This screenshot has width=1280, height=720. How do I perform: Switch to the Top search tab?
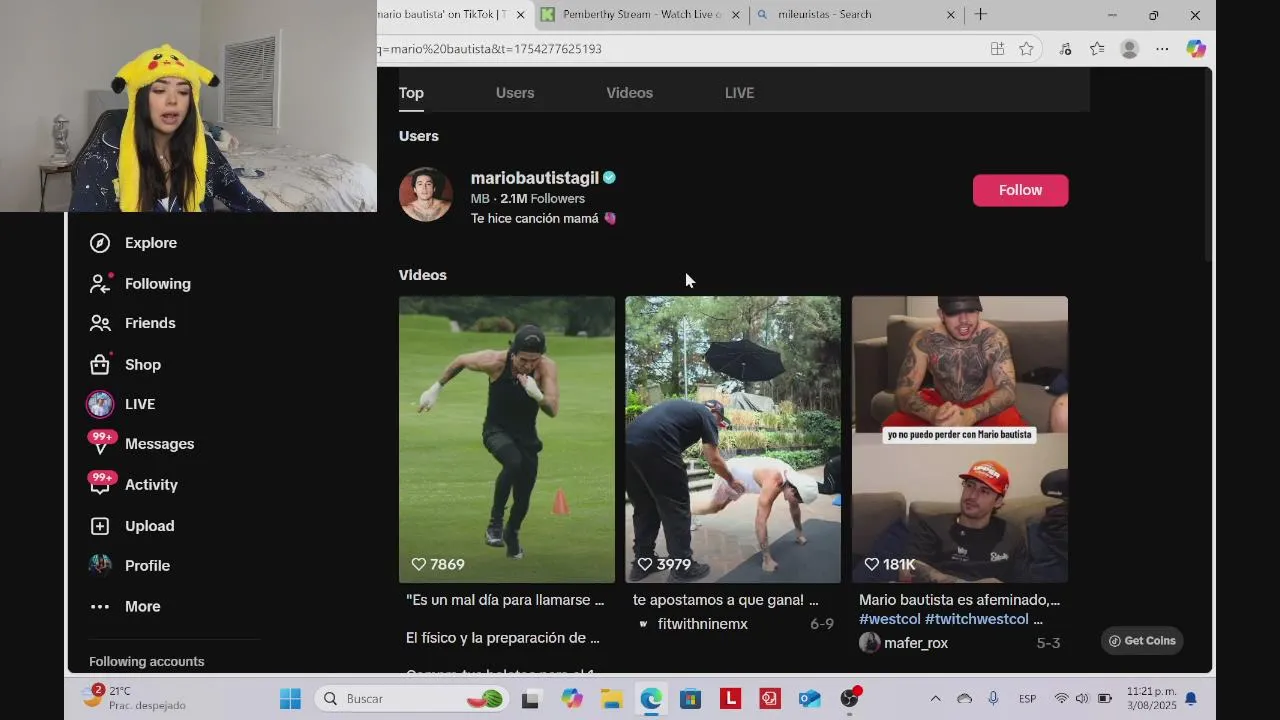(x=411, y=93)
